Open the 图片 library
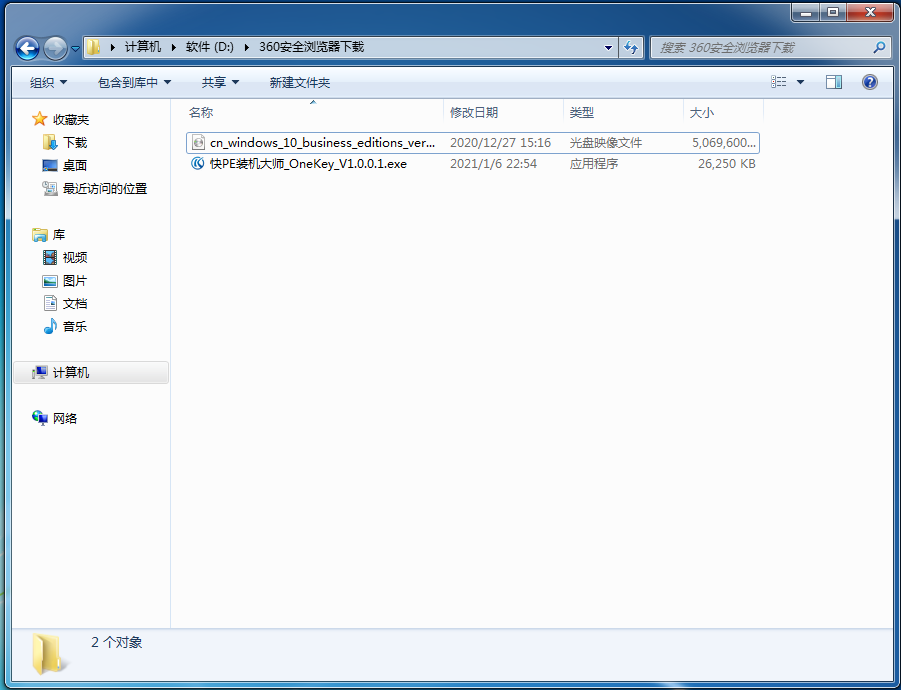 pos(75,280)
